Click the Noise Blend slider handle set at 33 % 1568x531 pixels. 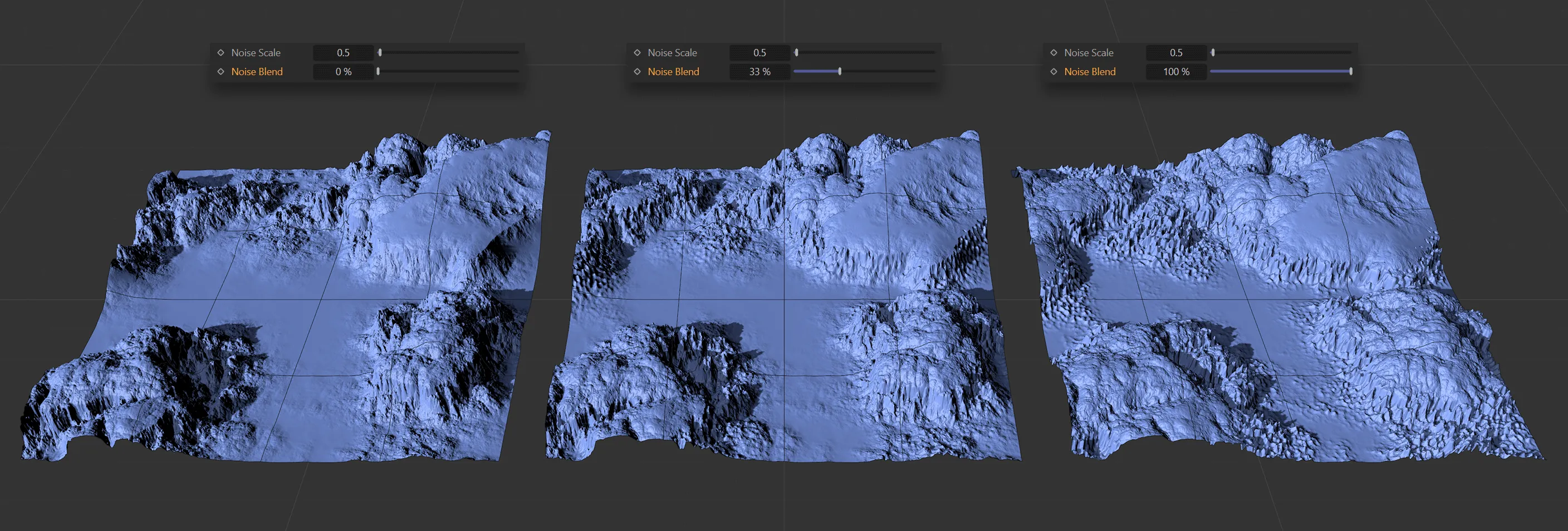tap(839, 72)
